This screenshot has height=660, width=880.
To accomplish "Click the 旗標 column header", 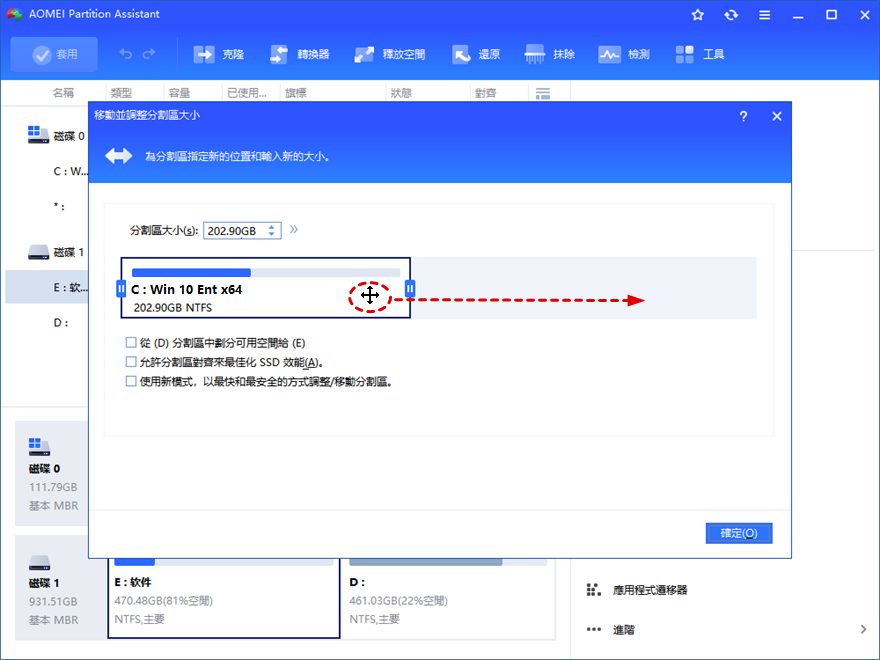I will click(296, 93).
